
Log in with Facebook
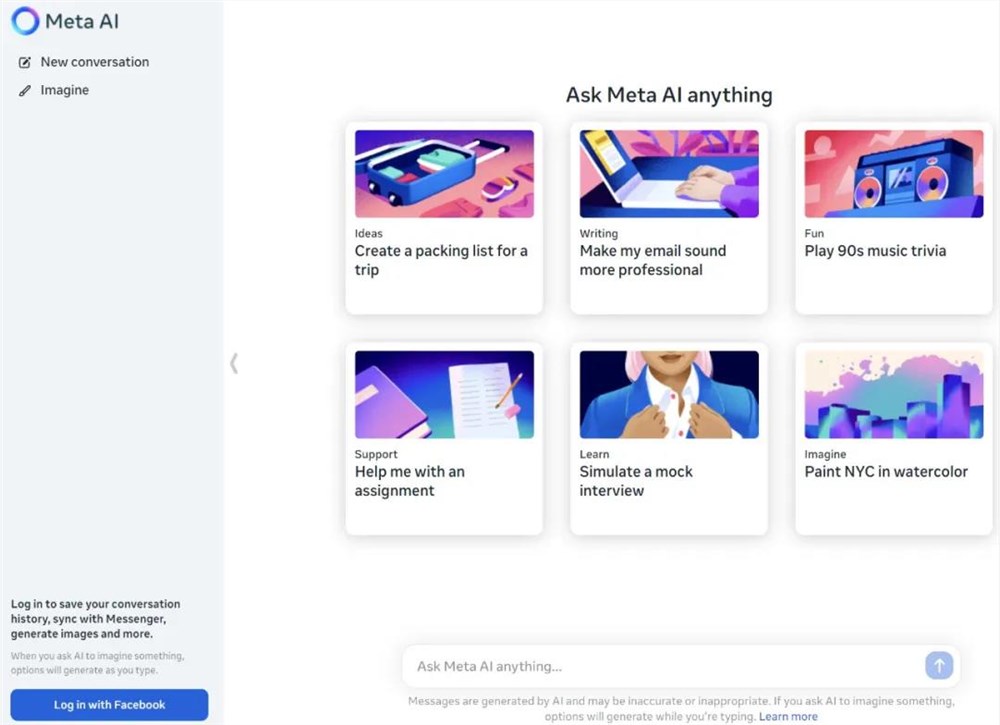click(x=109, y=705)
